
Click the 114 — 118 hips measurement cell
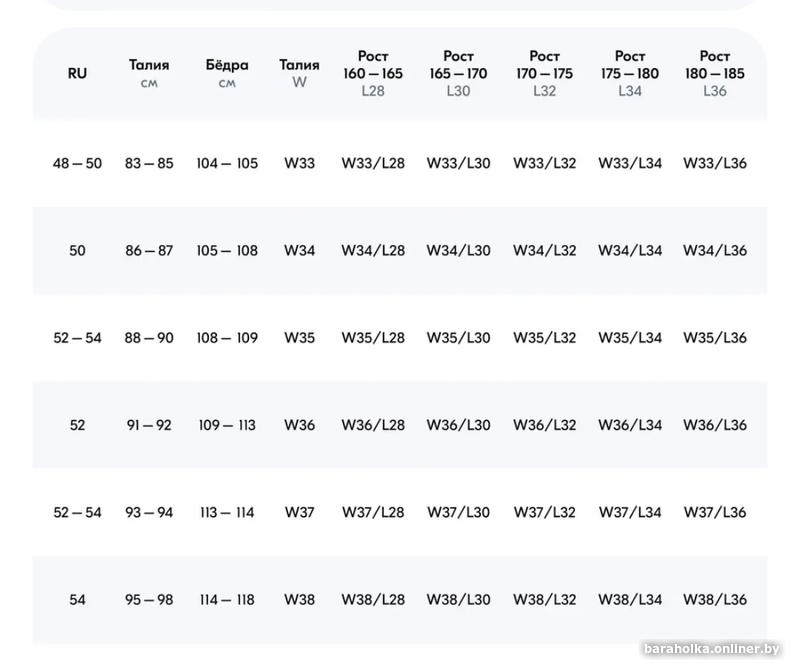[227, 600]
